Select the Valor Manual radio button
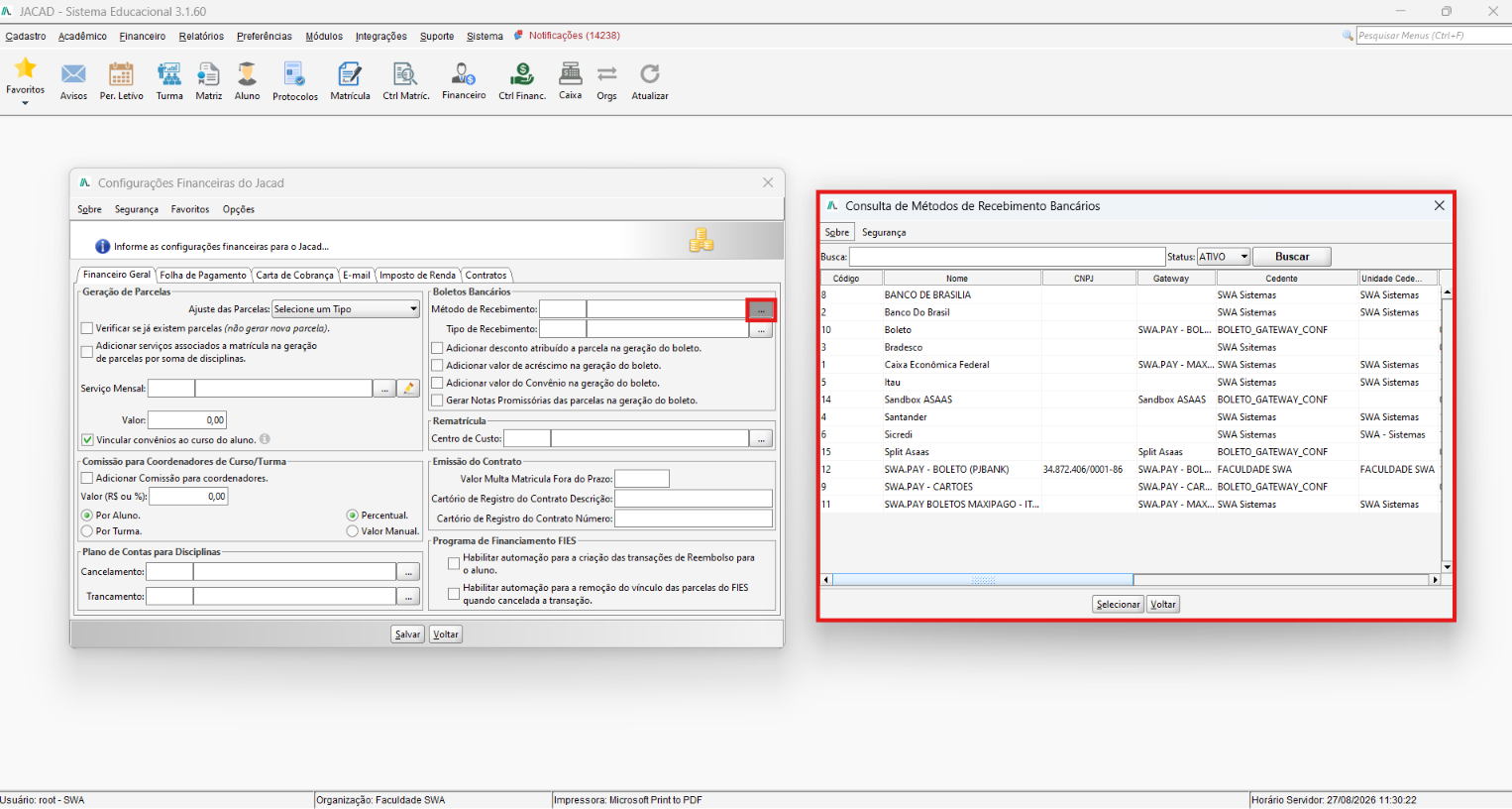The width and height of the screenshot is (1512, 809). point(353,531)
